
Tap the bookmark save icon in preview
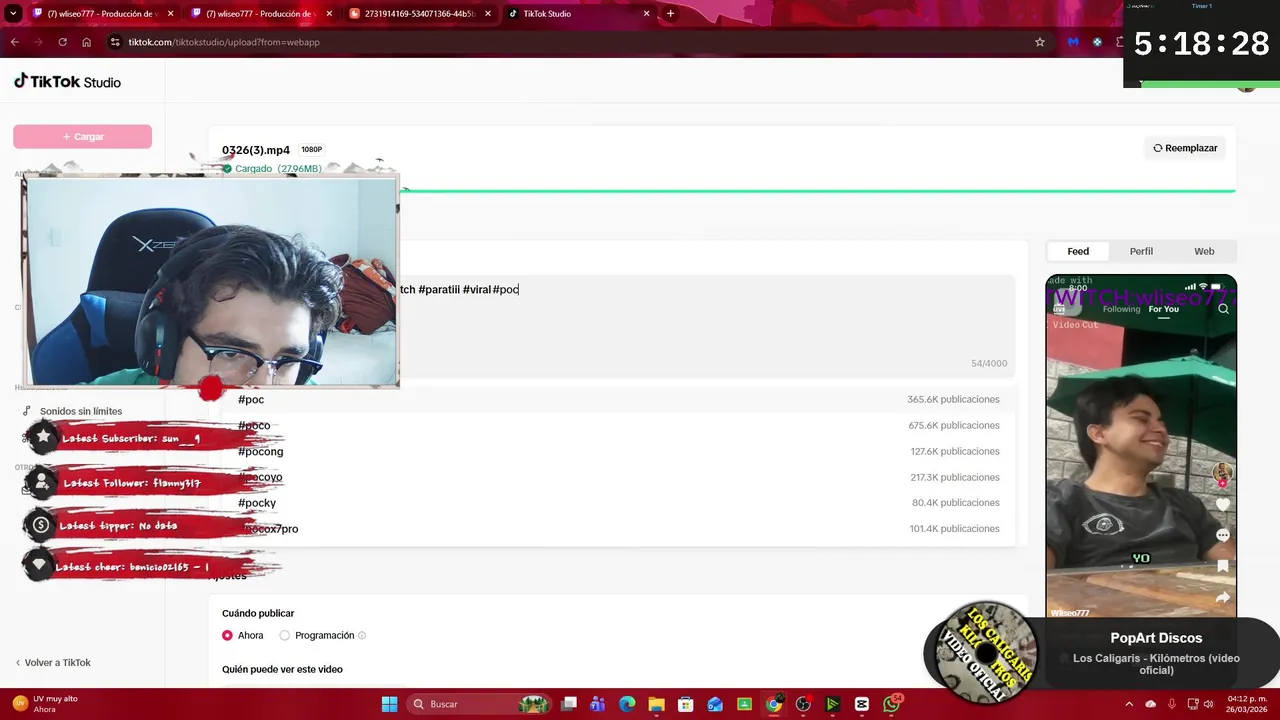pos(1222,566)
